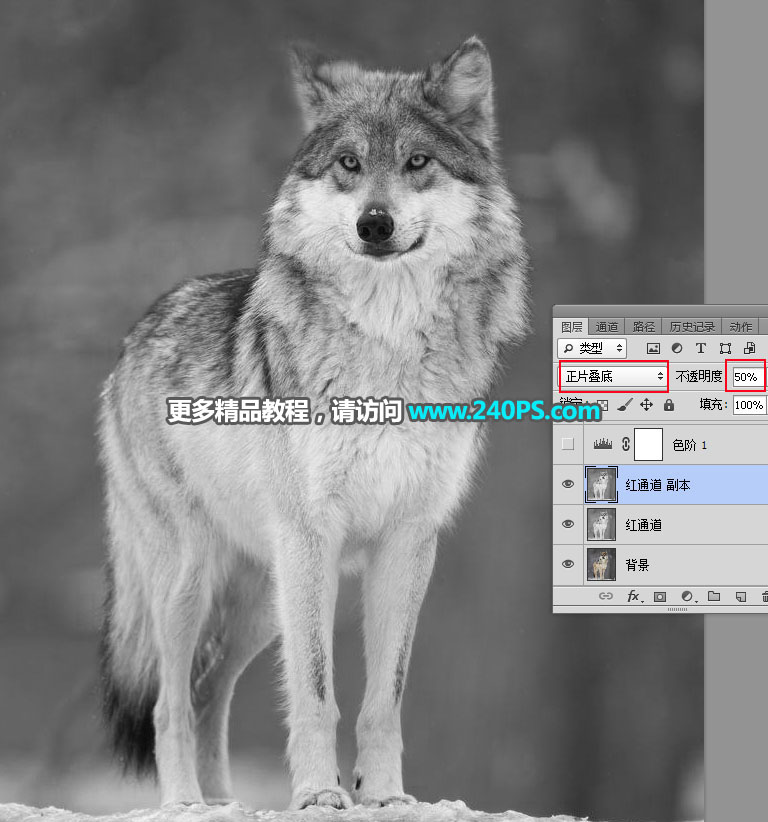768x822 pixels.
Task: Click the lock all padlock icon
Action: 669,405
